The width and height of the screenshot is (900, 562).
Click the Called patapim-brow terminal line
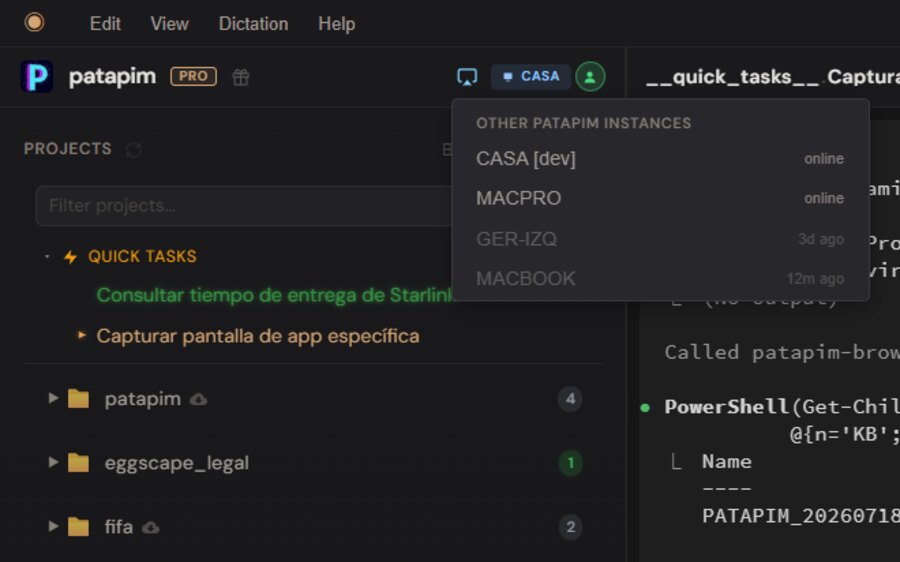tap(782, 352)
